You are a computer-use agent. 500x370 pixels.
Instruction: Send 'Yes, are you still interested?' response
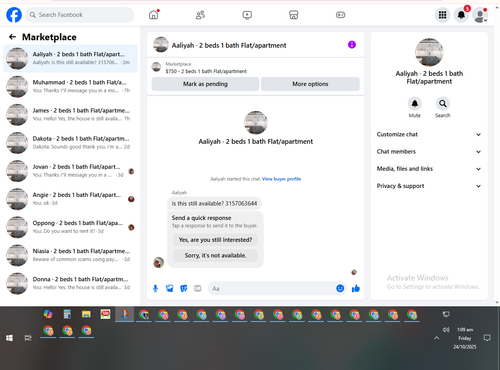pos(215,240)
